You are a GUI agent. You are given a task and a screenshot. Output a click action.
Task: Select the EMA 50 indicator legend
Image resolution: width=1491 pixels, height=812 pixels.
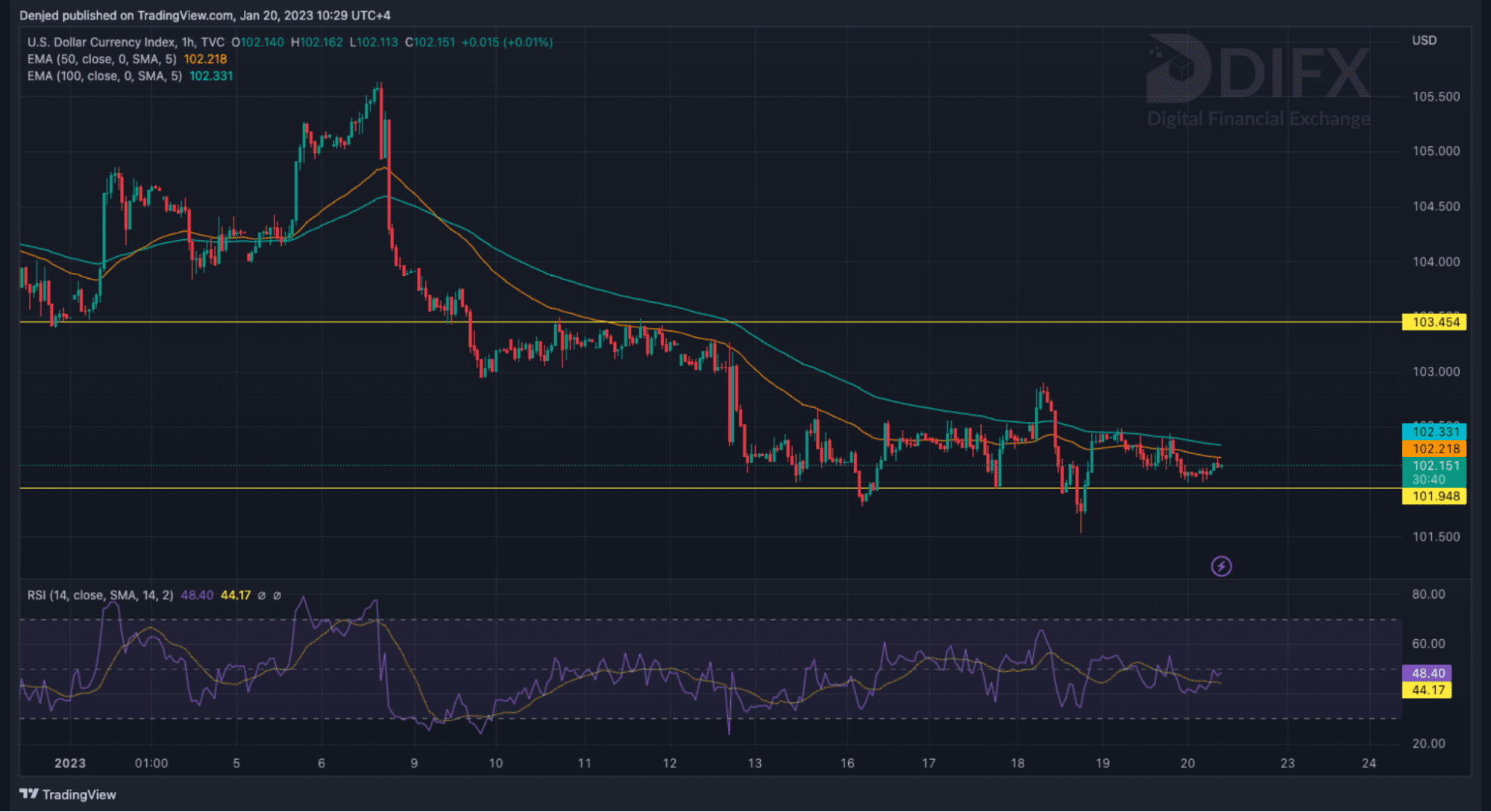(101, 59)
